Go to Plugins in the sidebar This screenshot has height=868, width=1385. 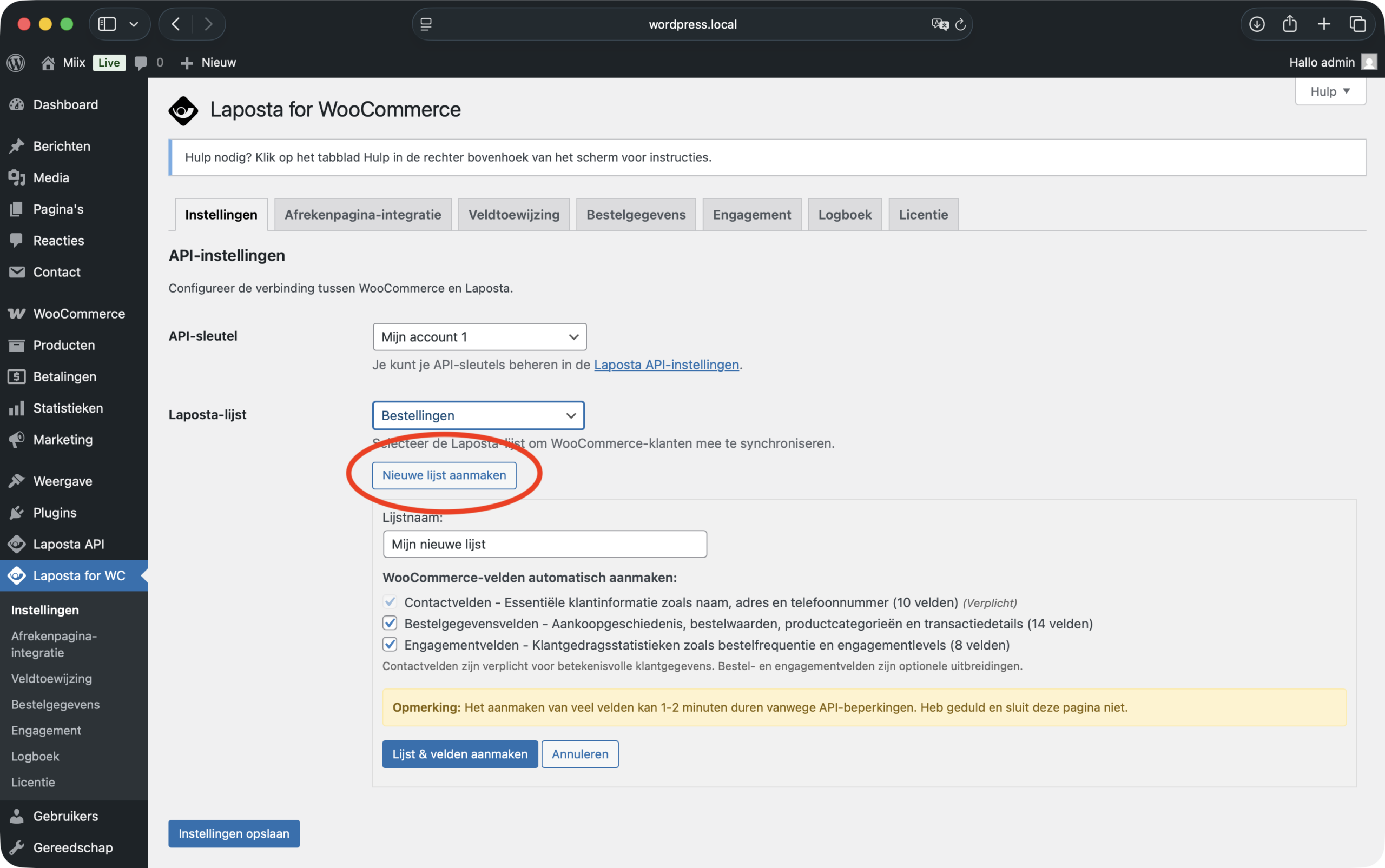pos(55,512)
